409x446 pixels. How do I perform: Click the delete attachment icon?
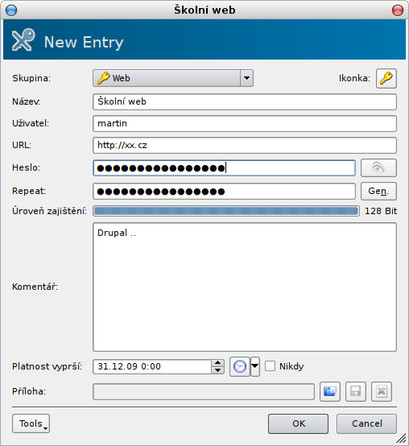pyautogui.click(x=381, y=391)
